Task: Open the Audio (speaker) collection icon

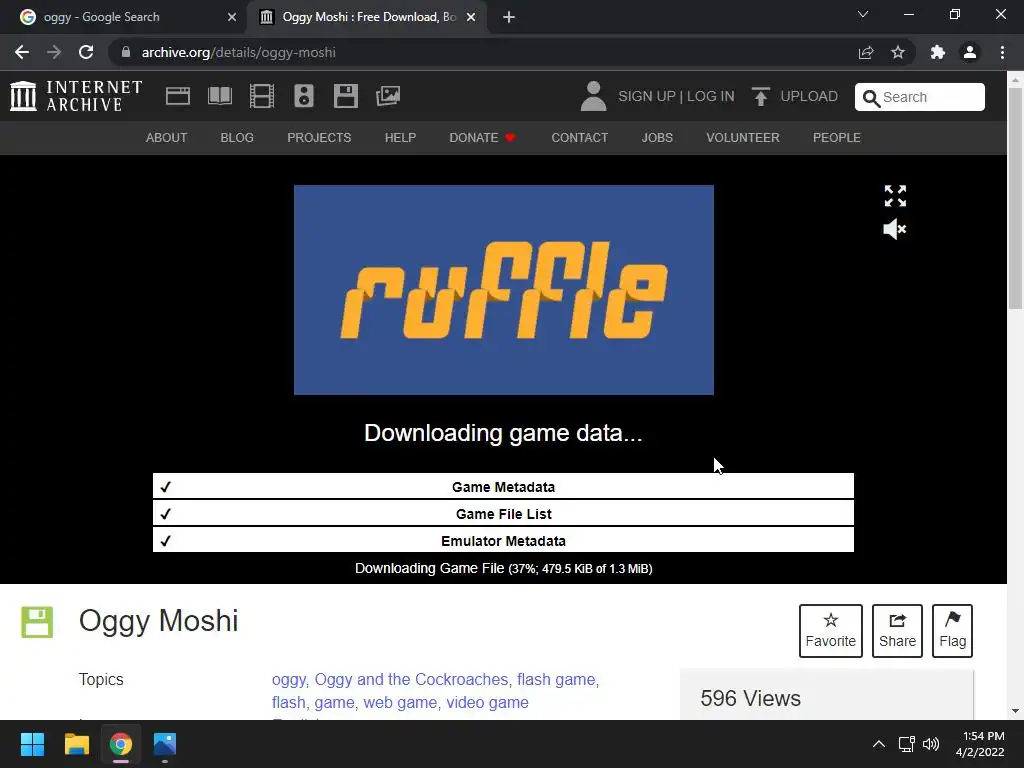Action: [304, 96]
